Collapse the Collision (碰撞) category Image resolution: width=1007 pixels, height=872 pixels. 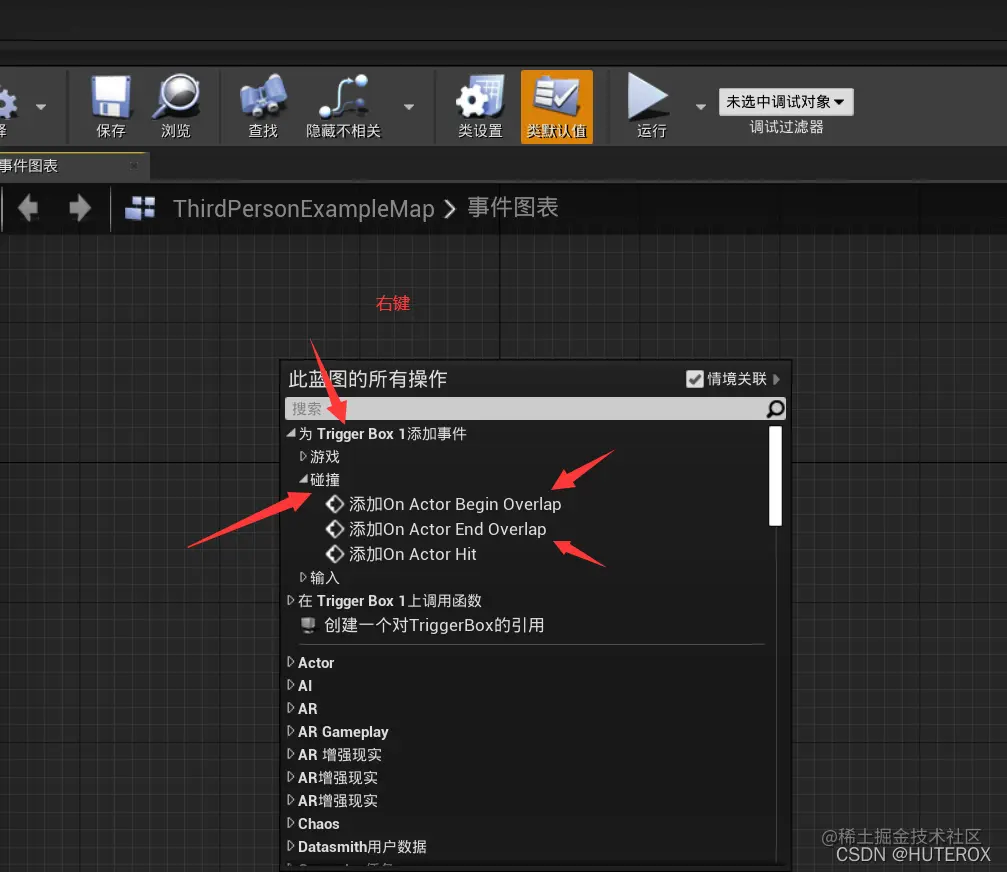(x=303, y=479)
